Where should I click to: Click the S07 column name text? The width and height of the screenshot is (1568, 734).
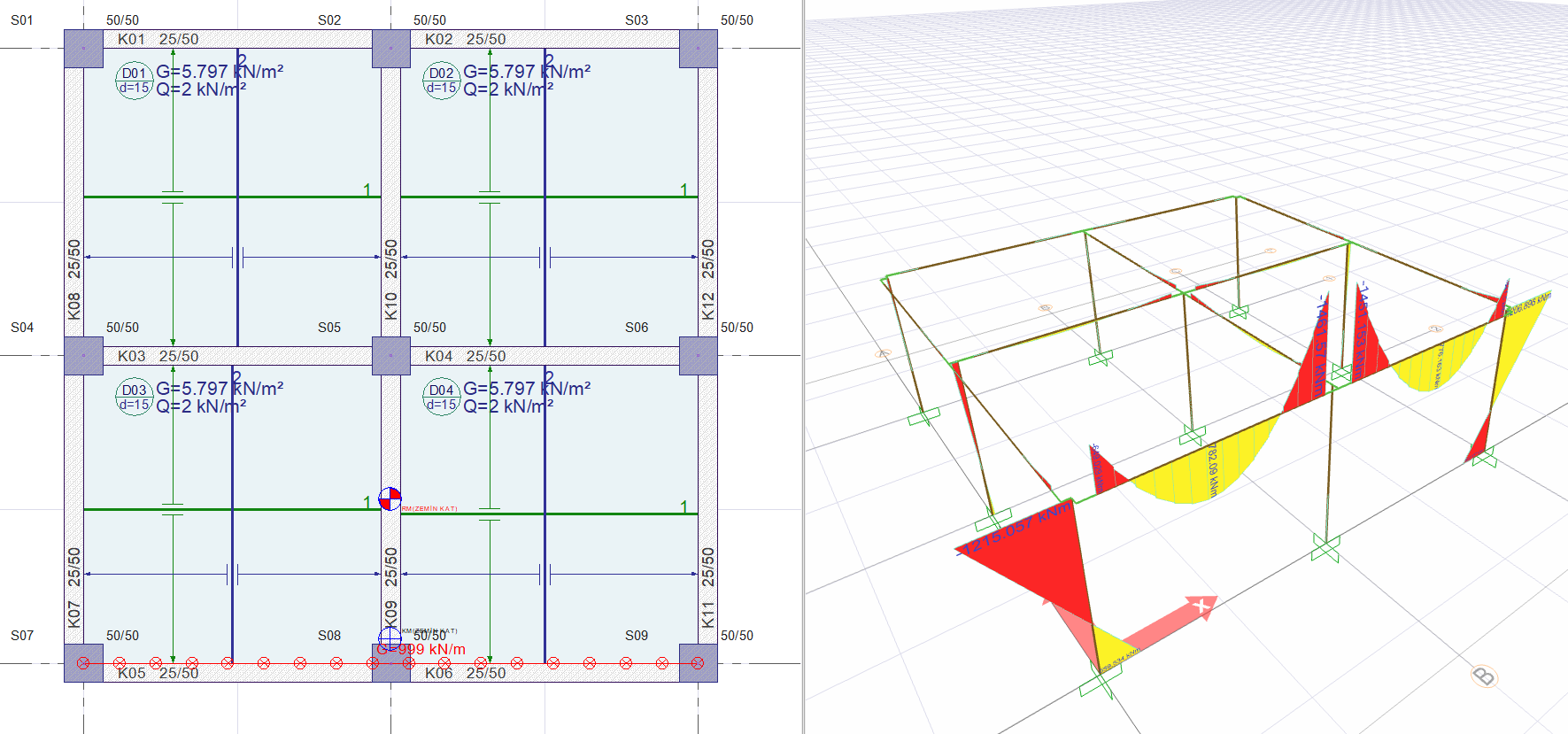(x=22, y=636)
